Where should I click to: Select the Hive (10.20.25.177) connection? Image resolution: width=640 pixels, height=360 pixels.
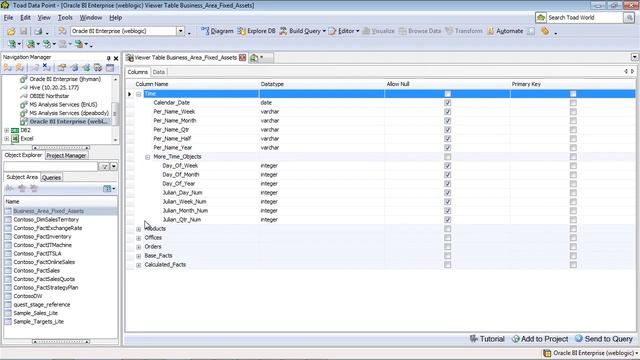54,87
